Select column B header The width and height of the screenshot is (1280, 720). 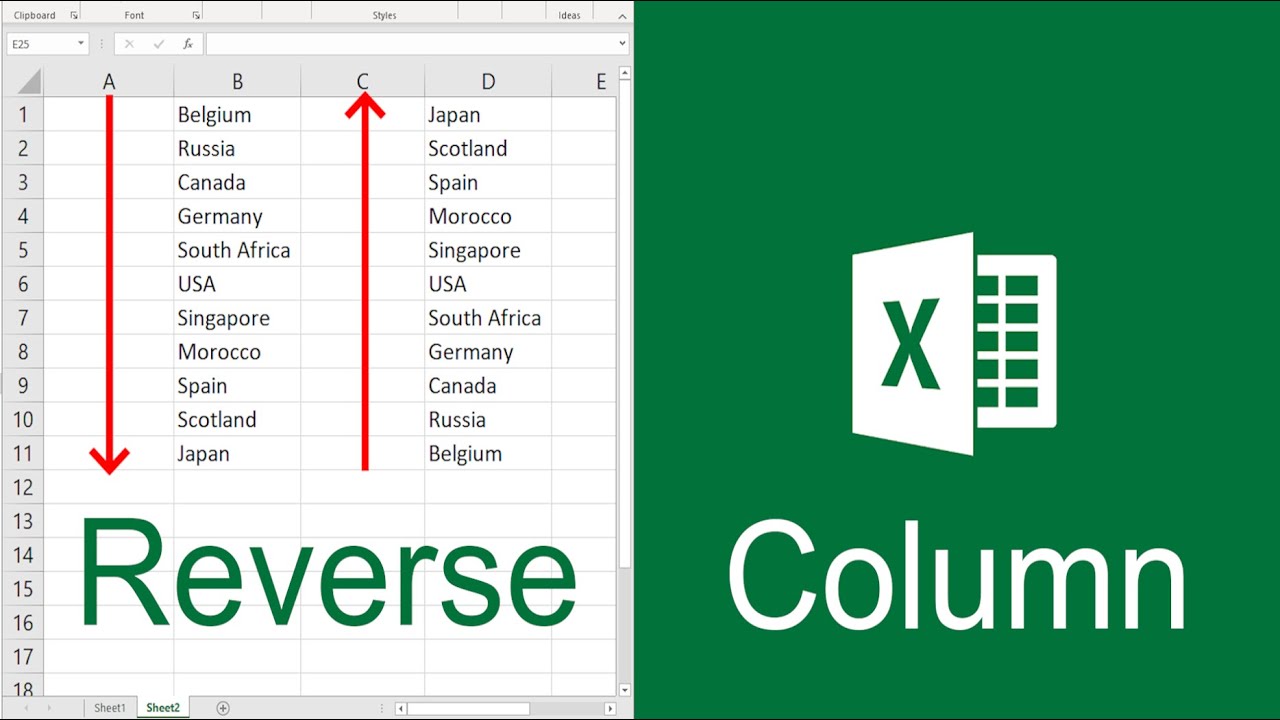coord(237,82)
